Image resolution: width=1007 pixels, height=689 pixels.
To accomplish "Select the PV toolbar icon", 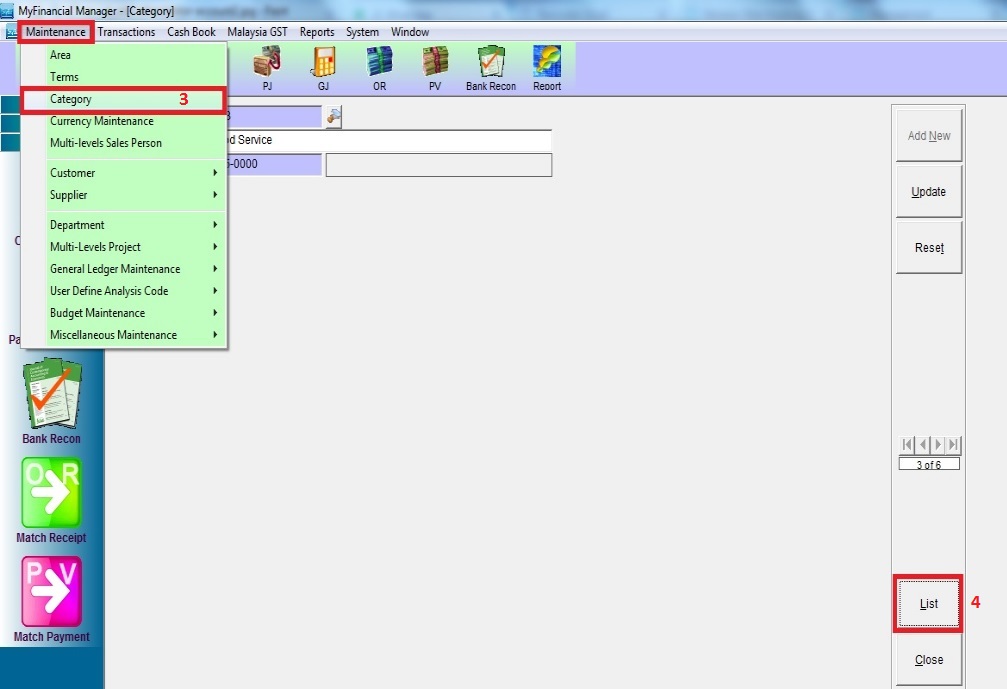I will tap(435, 66).
